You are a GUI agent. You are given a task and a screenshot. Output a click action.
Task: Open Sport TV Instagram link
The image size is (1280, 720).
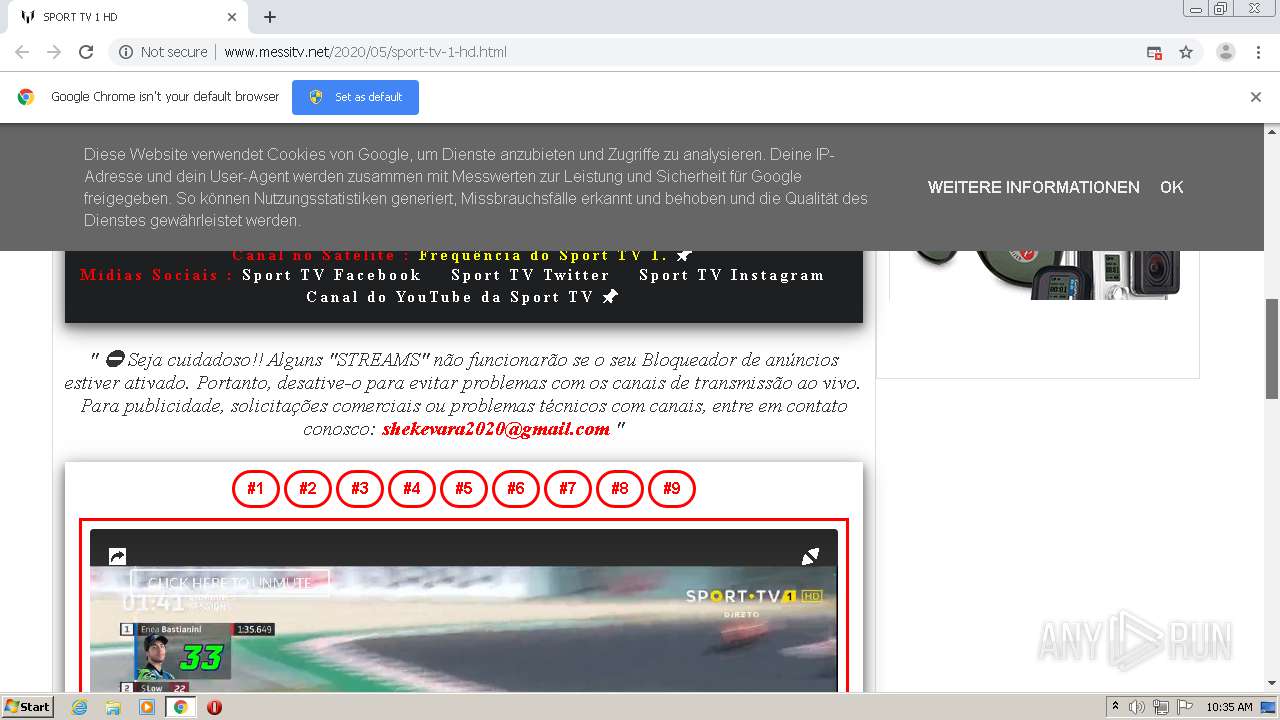coord(732,275)
